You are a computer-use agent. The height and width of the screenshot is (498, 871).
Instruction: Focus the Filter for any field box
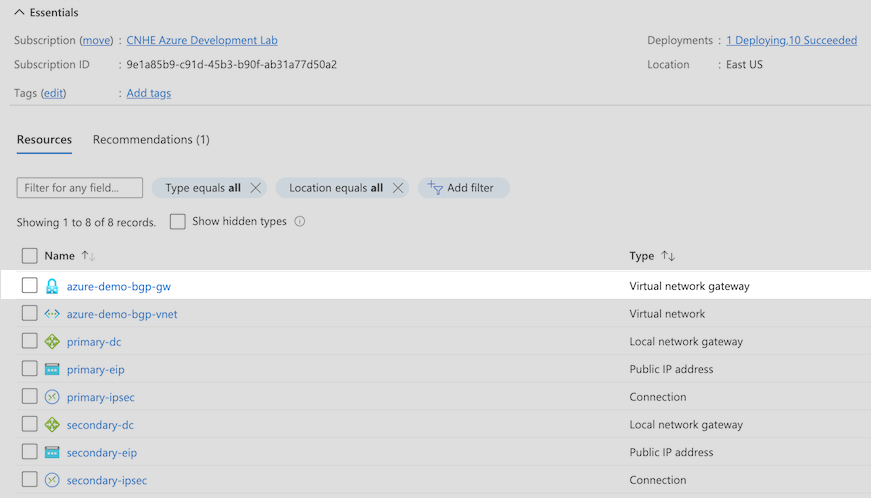pos(79,188)
